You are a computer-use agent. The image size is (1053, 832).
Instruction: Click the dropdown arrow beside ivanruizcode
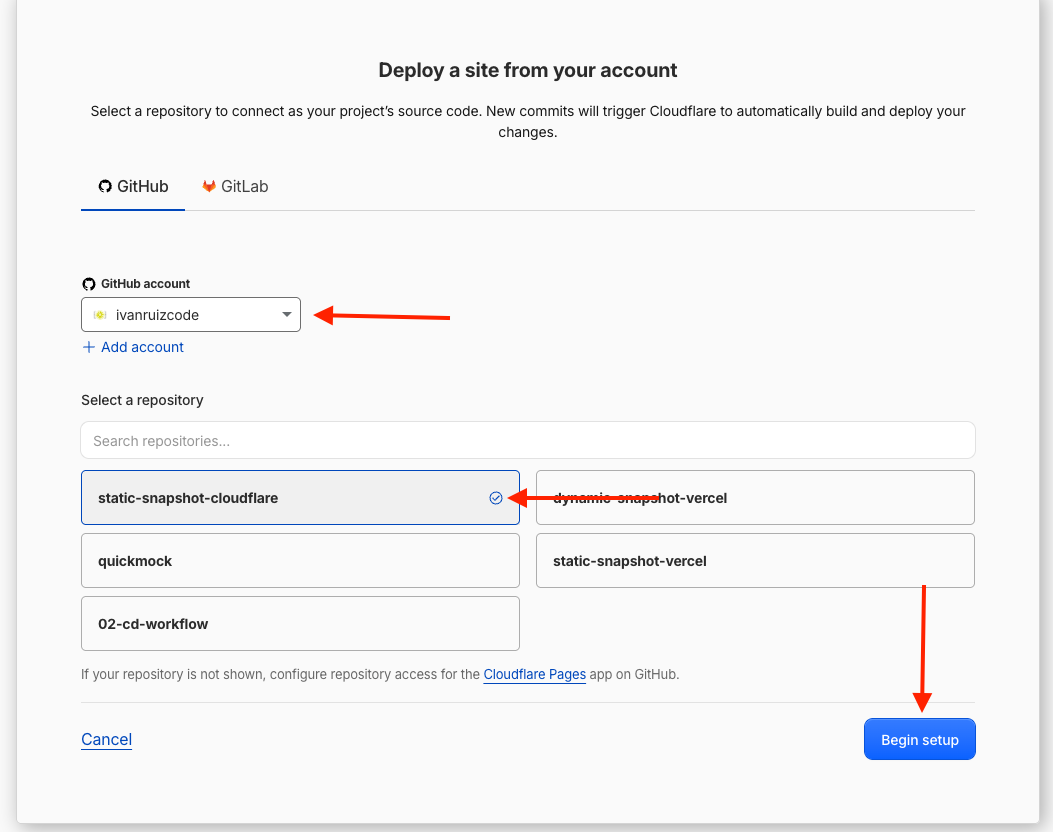point(287,314)
